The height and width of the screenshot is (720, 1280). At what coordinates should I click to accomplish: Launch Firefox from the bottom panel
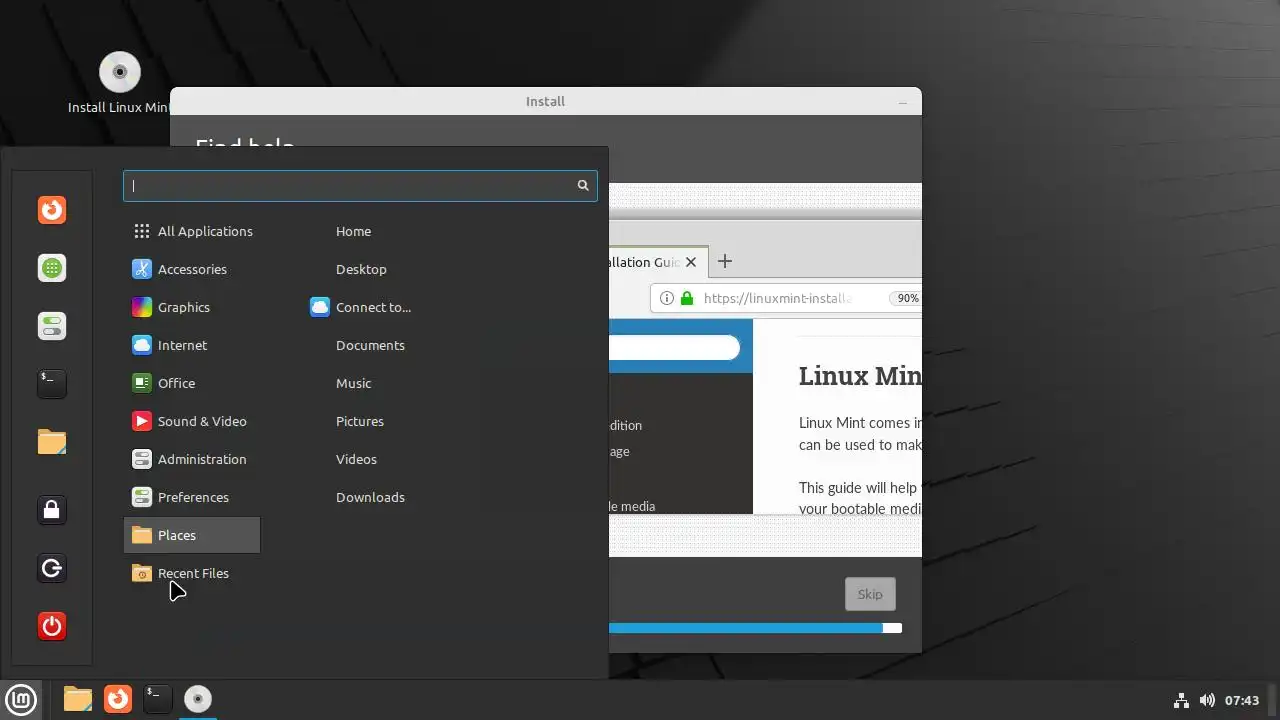point(118,698)
